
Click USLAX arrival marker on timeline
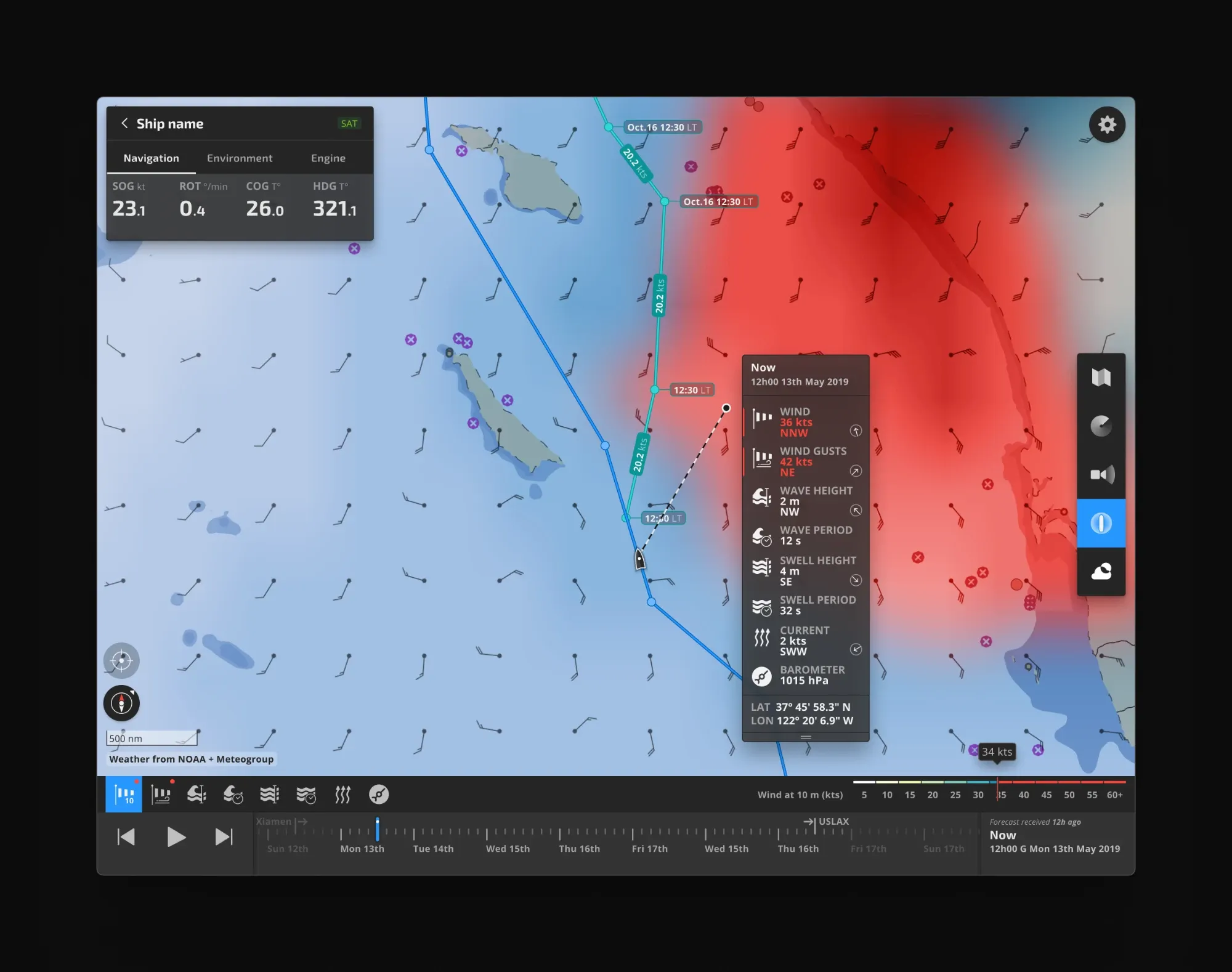coord(826,821)
